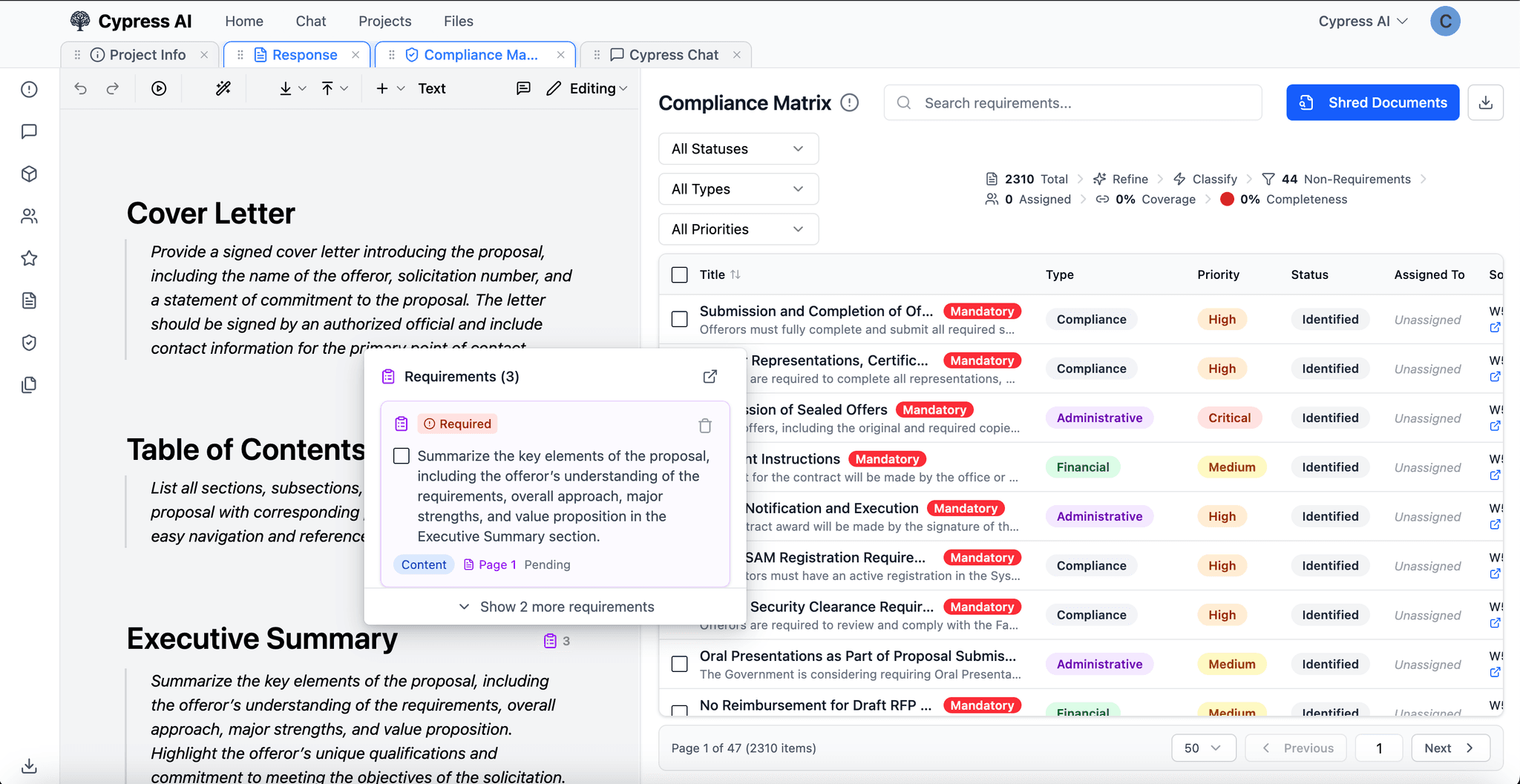Check the Oral Presentations row checkbox

coord(679,664)
